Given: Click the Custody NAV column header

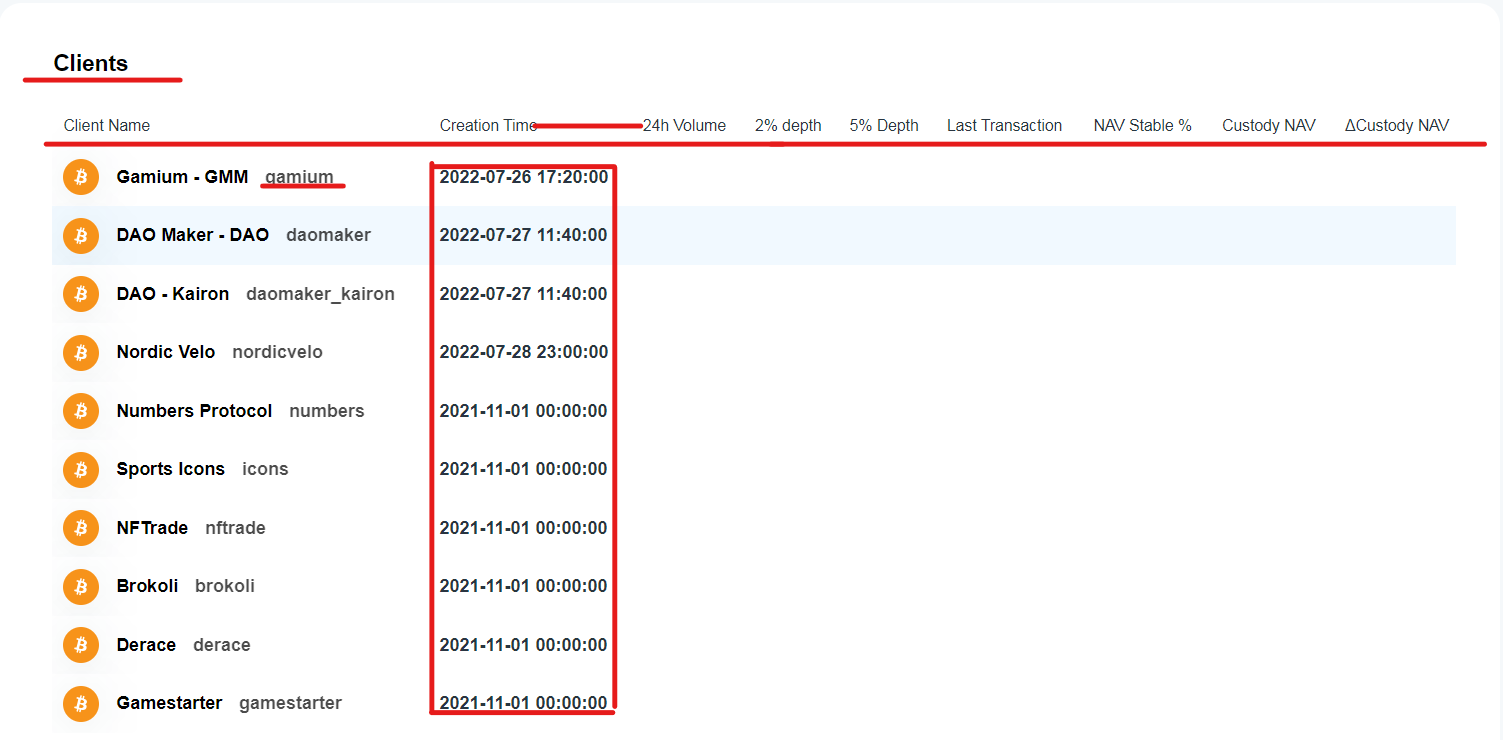Looking at the screenshot, I should point(1269,125).
